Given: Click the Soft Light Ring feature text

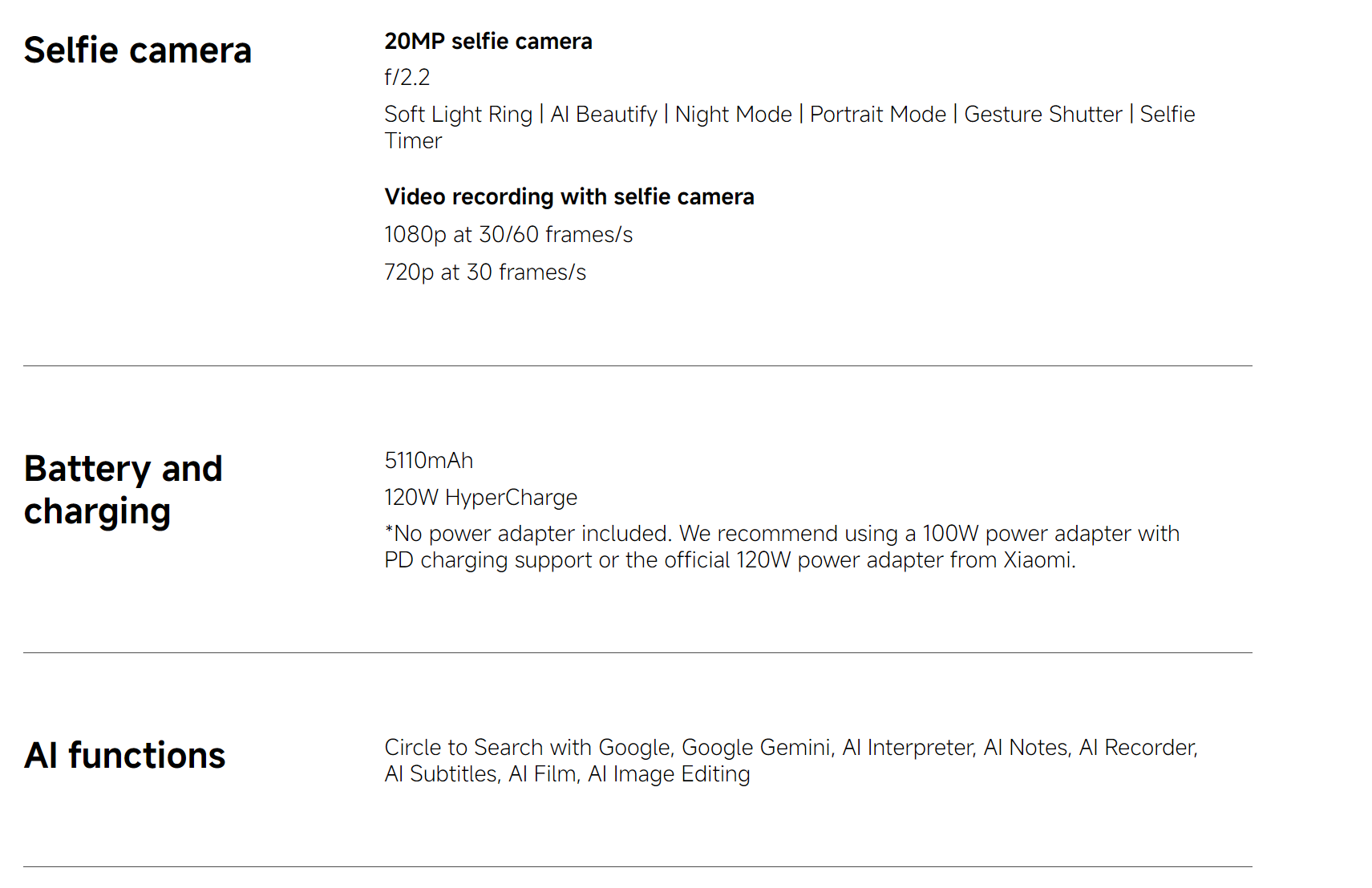Looking at the screenshot, I should click(458, 115).
